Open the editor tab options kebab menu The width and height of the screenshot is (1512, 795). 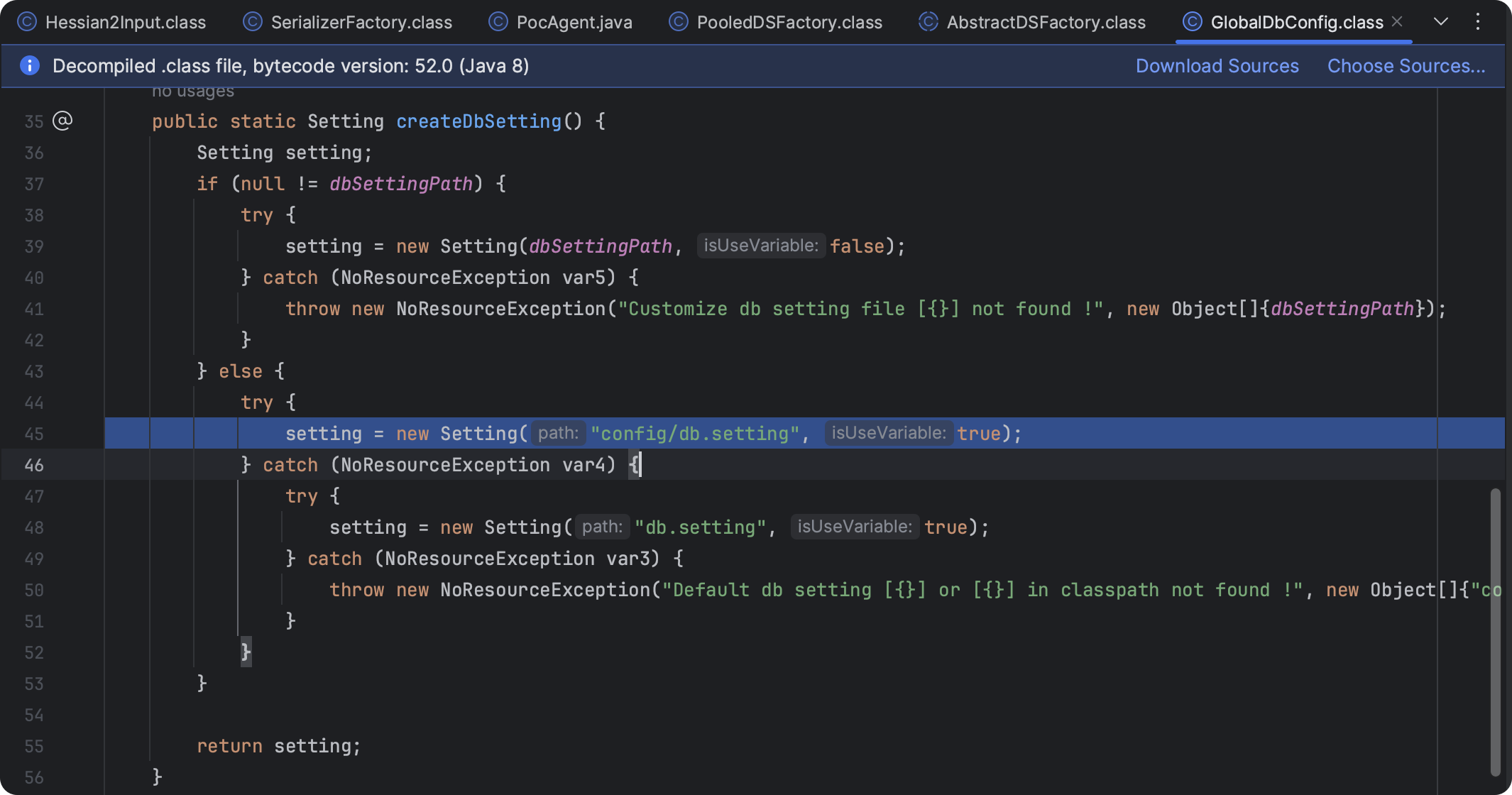pyautogui.click(x=1478, y=21)
